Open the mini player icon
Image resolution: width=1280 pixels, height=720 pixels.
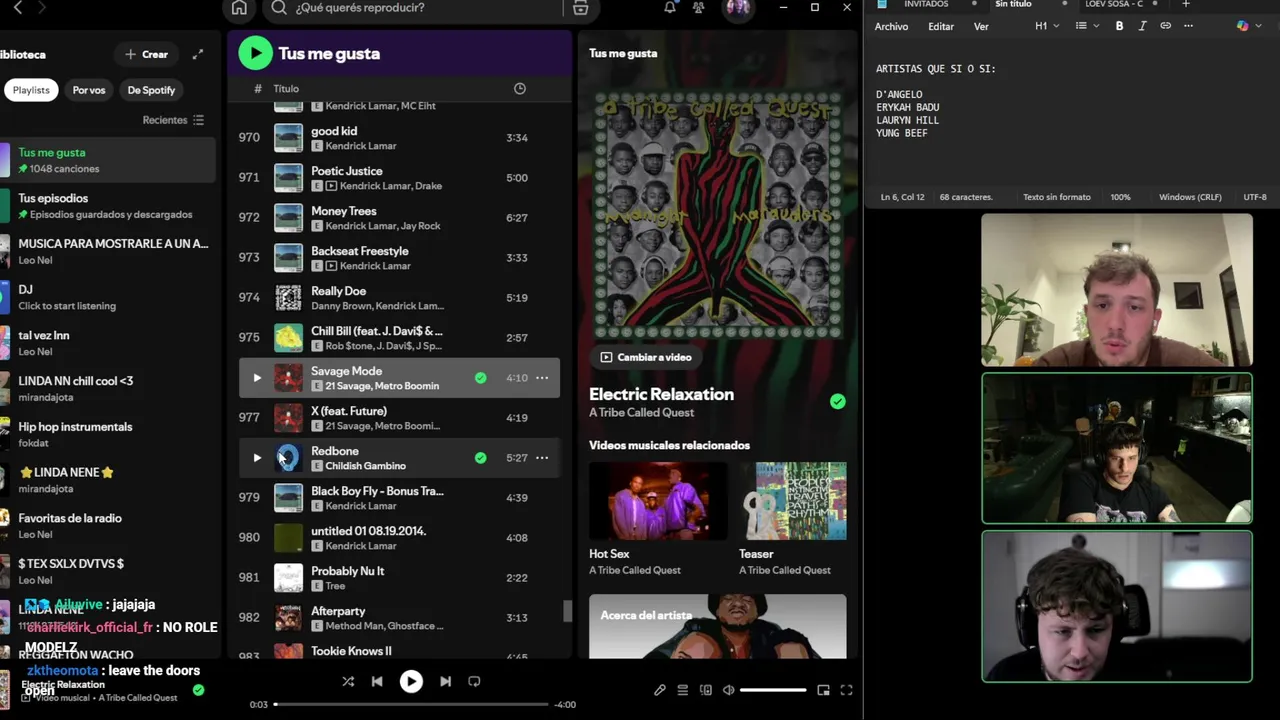click(823, 690)
